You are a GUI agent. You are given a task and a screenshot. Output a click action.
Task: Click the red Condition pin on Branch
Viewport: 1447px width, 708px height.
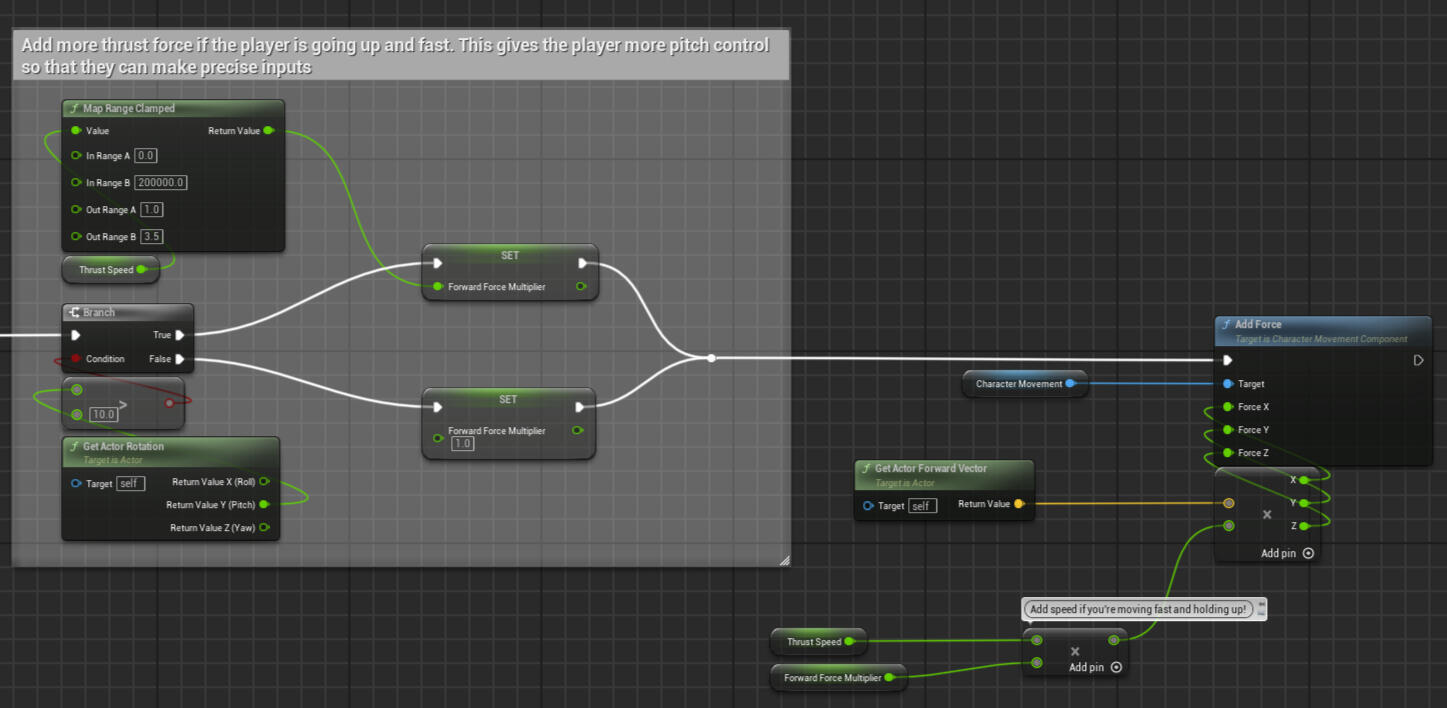(x=76, y=359)
